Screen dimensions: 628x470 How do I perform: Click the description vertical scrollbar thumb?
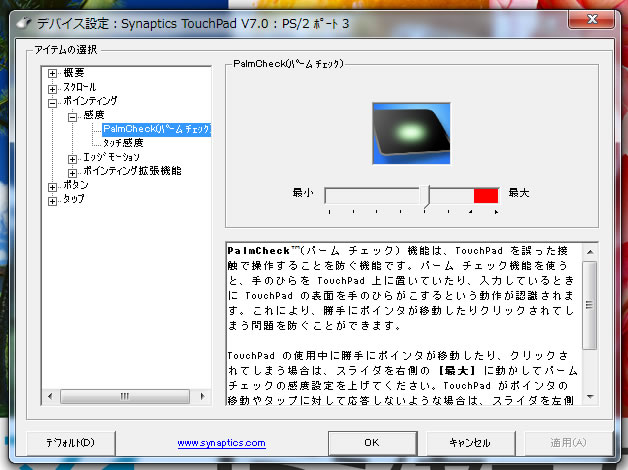coord(590,305)
